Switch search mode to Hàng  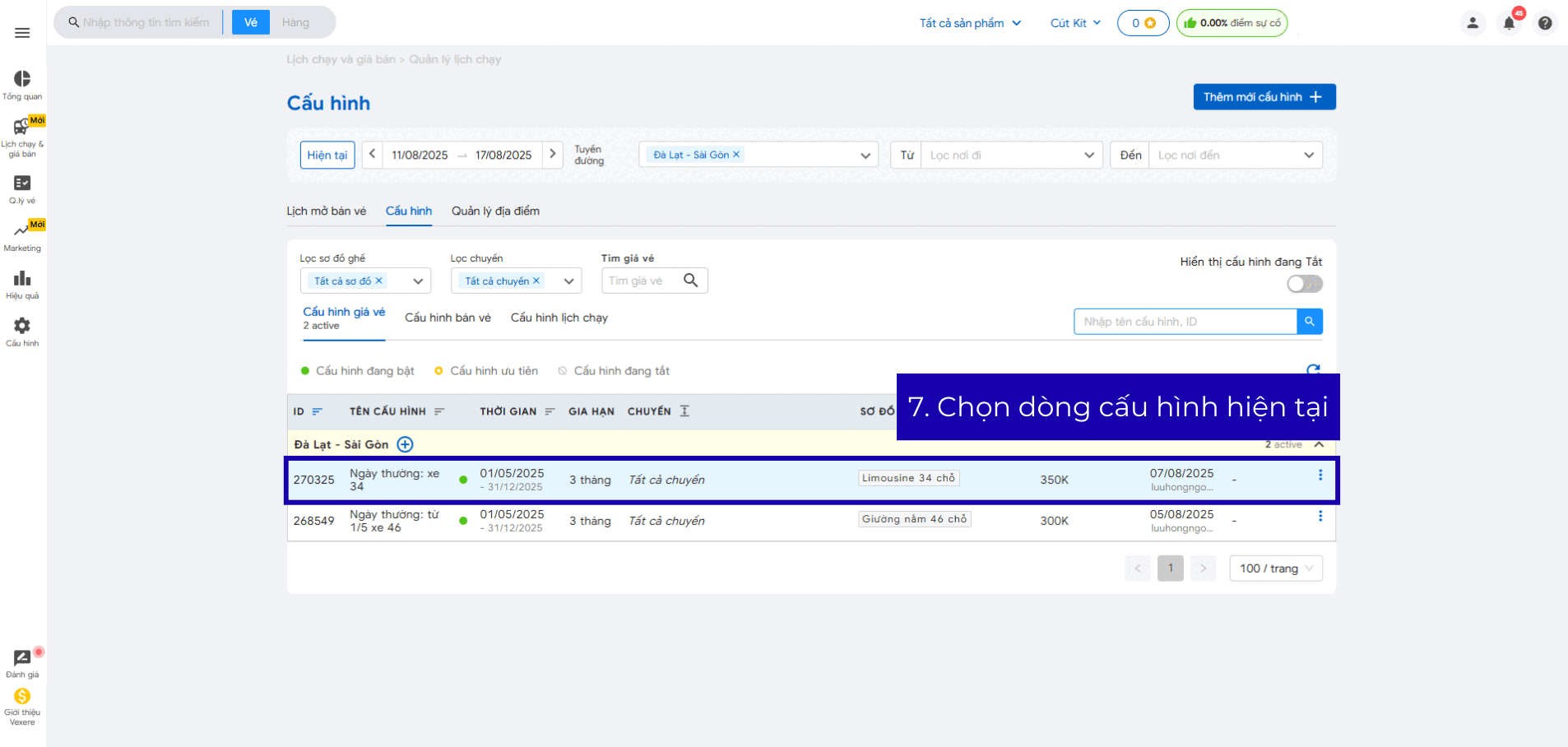tap(295, 22)
